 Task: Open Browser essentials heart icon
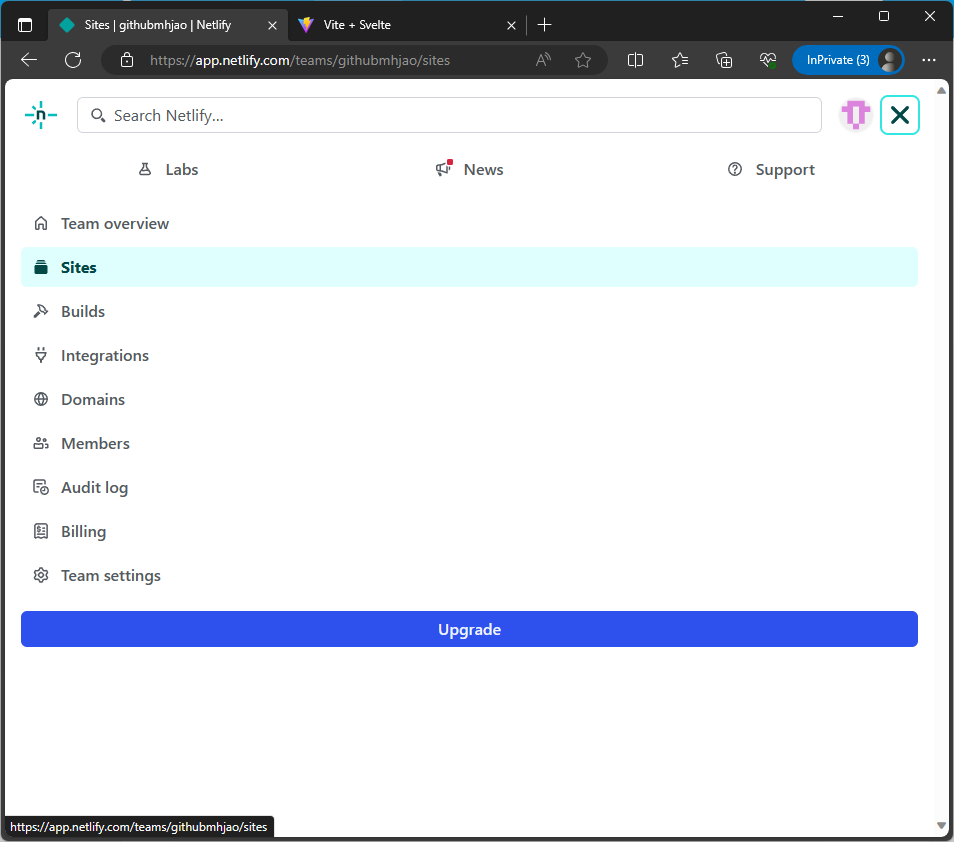(x=768, y=60)
